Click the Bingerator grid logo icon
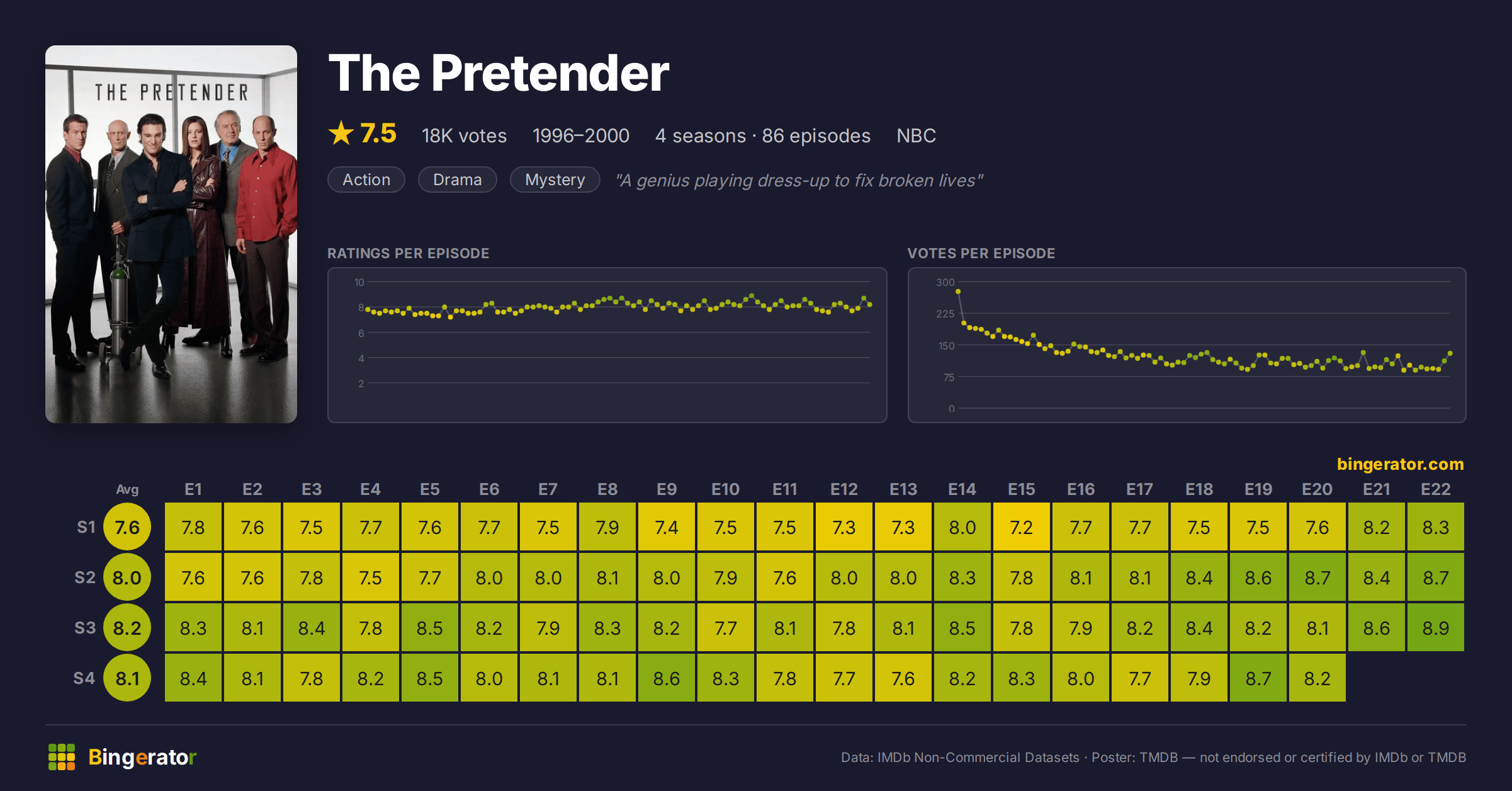The height and width of the screenshot is (791, 1512). coord(62,756)
